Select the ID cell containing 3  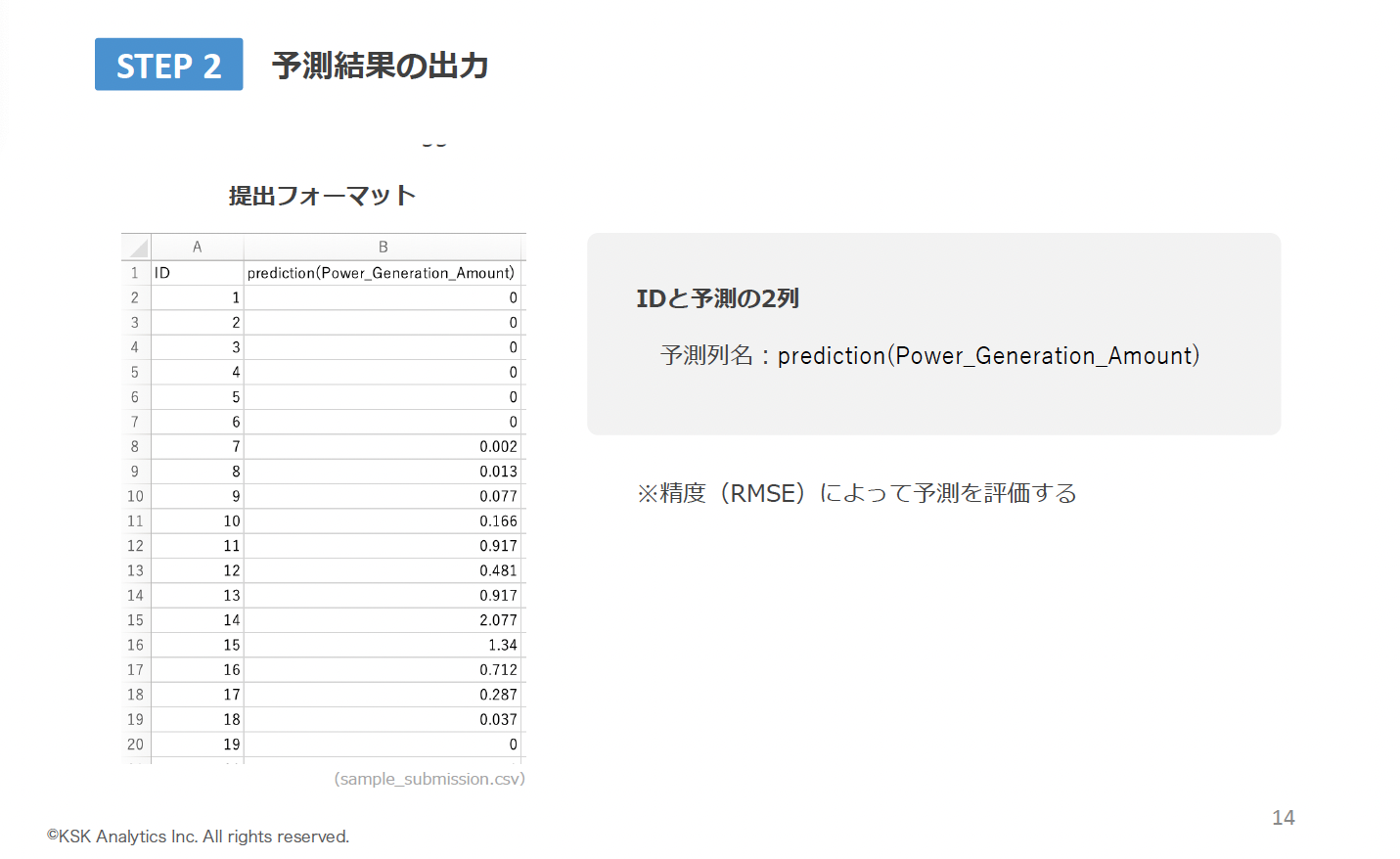[197, 347]
